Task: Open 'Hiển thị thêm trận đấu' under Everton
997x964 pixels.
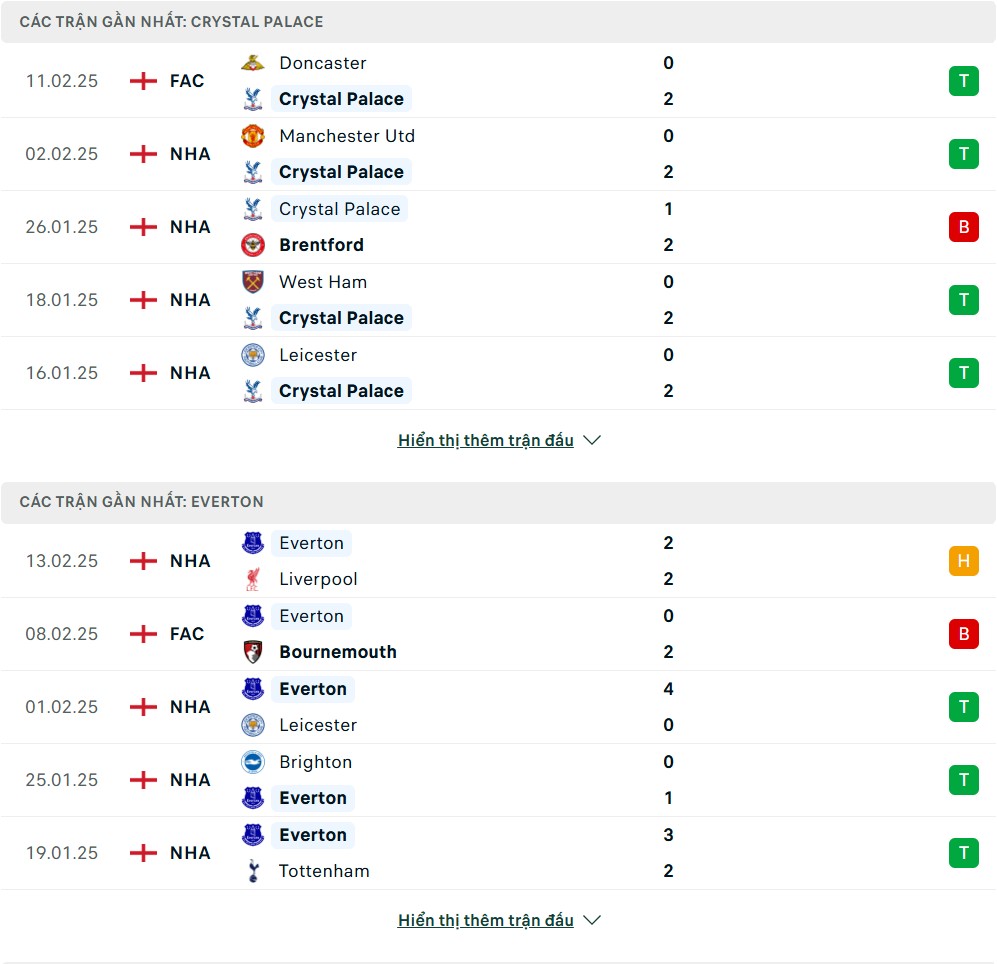Action: (486, 920)
